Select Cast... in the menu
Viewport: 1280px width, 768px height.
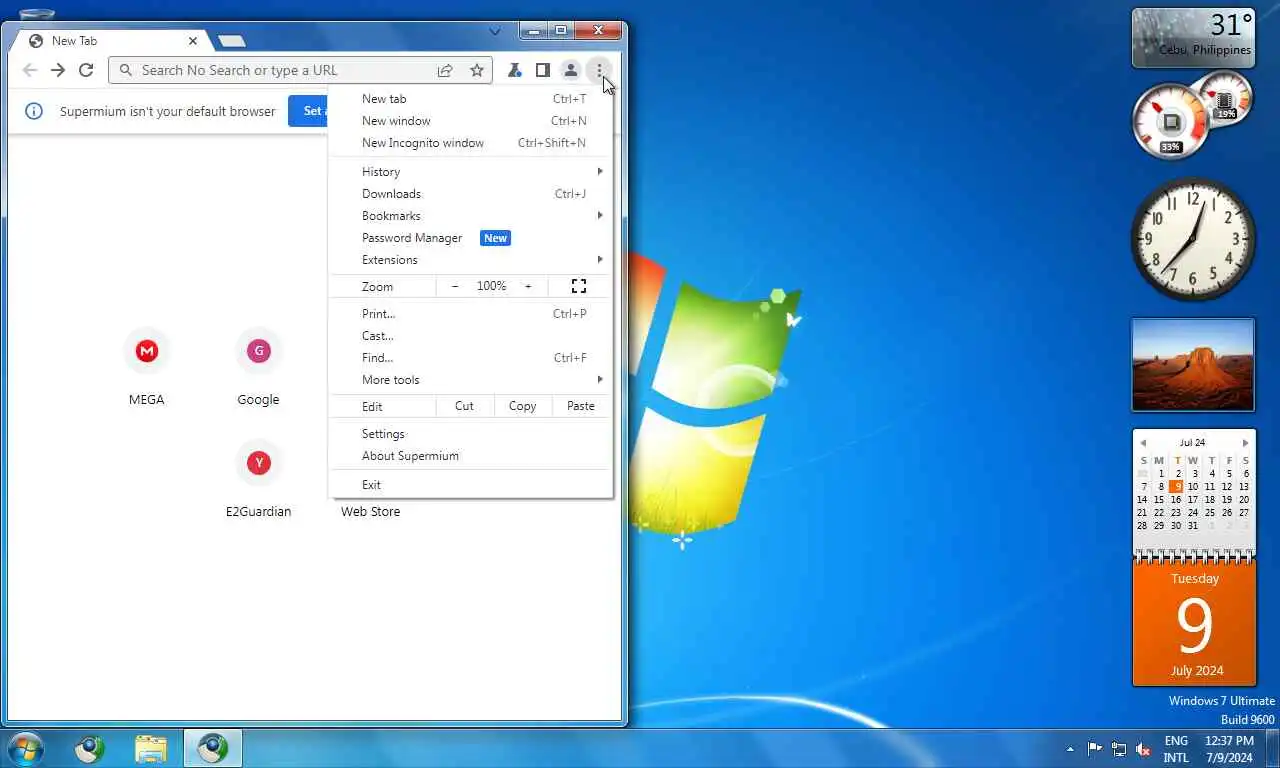(470, 336)
